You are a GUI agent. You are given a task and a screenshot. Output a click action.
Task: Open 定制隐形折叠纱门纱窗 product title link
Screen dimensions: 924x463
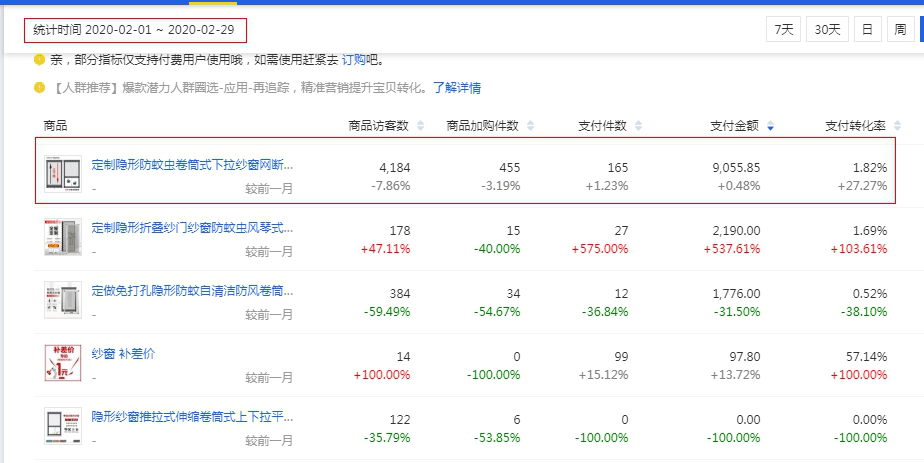[x=192, y=227]
